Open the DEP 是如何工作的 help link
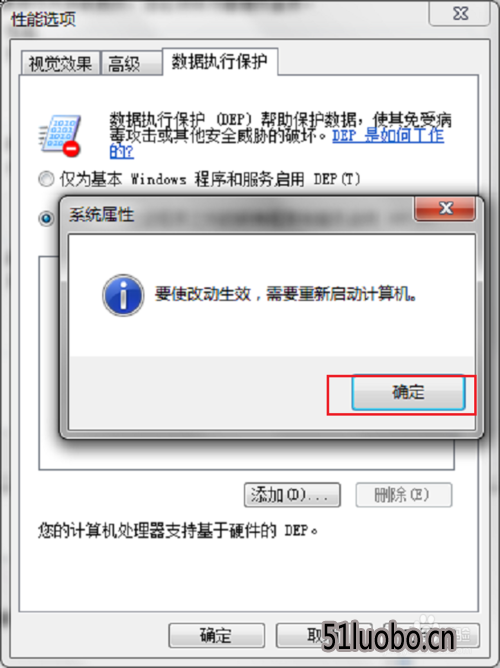Screen dimensions: 500x668 388,136
